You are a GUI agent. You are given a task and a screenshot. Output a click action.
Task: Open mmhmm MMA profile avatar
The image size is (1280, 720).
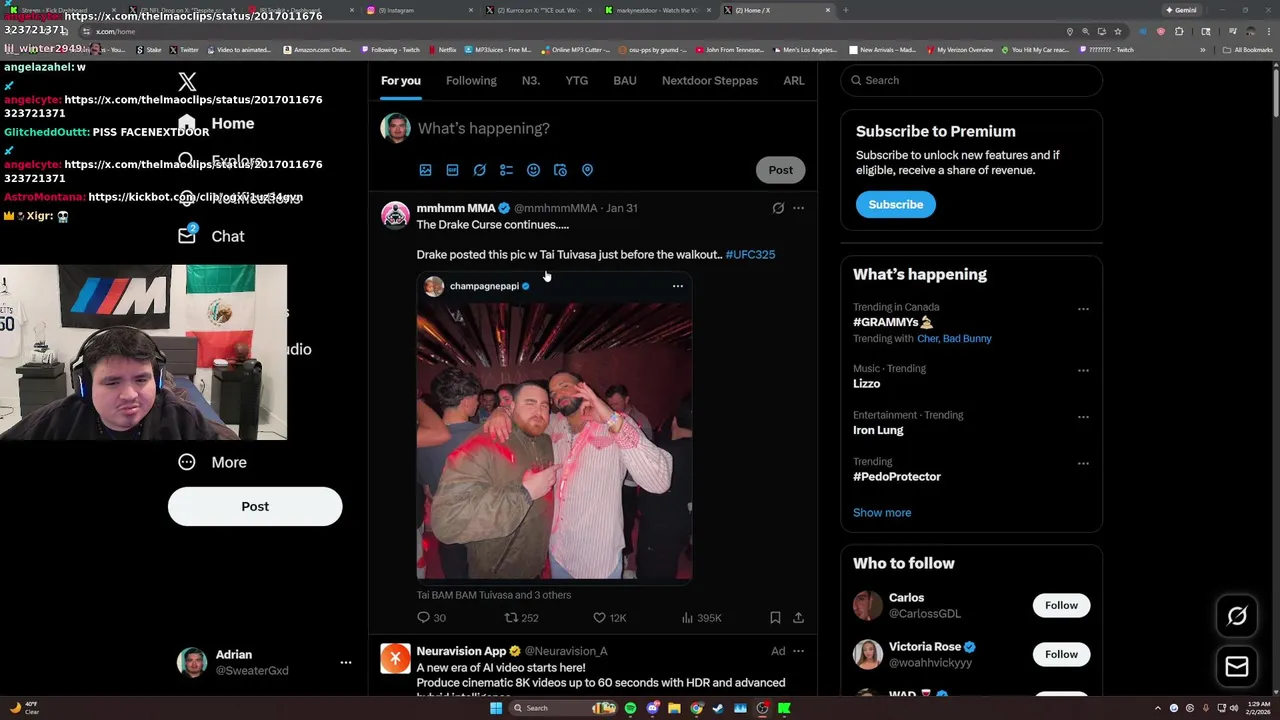pos(396,215)
